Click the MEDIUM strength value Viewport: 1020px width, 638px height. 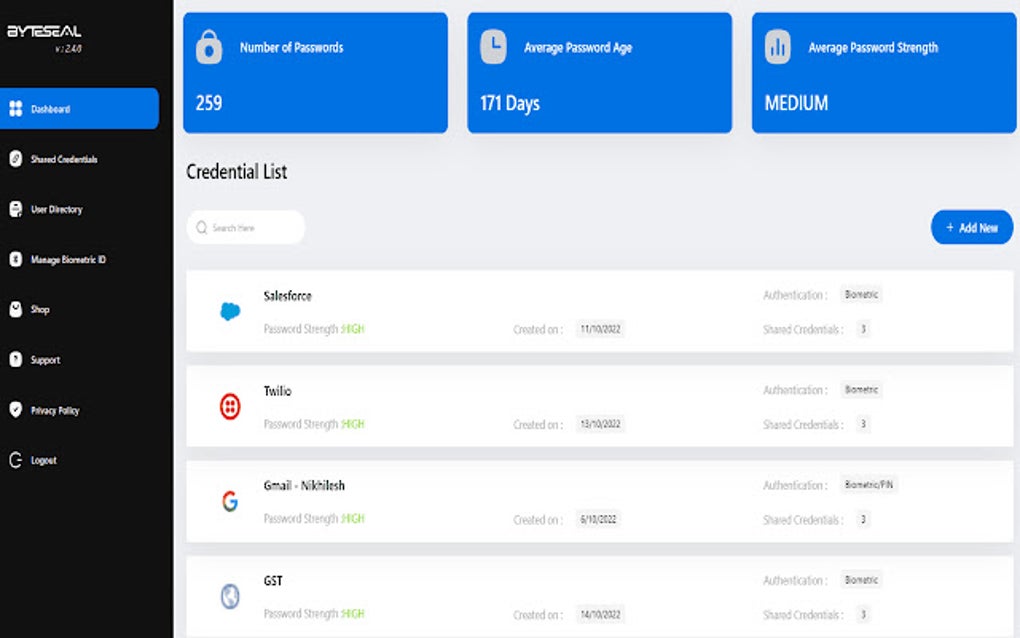796,103
